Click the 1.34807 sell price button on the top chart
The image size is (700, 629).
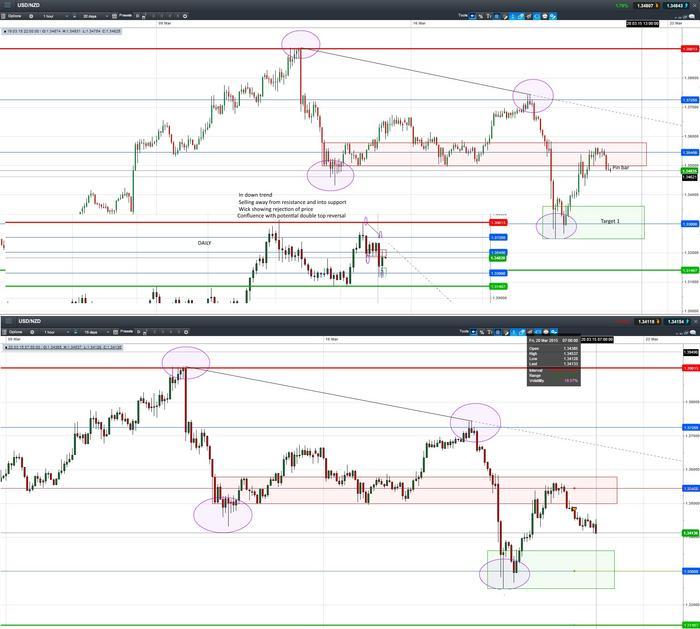pyautogui.click(x=646, y=6)
